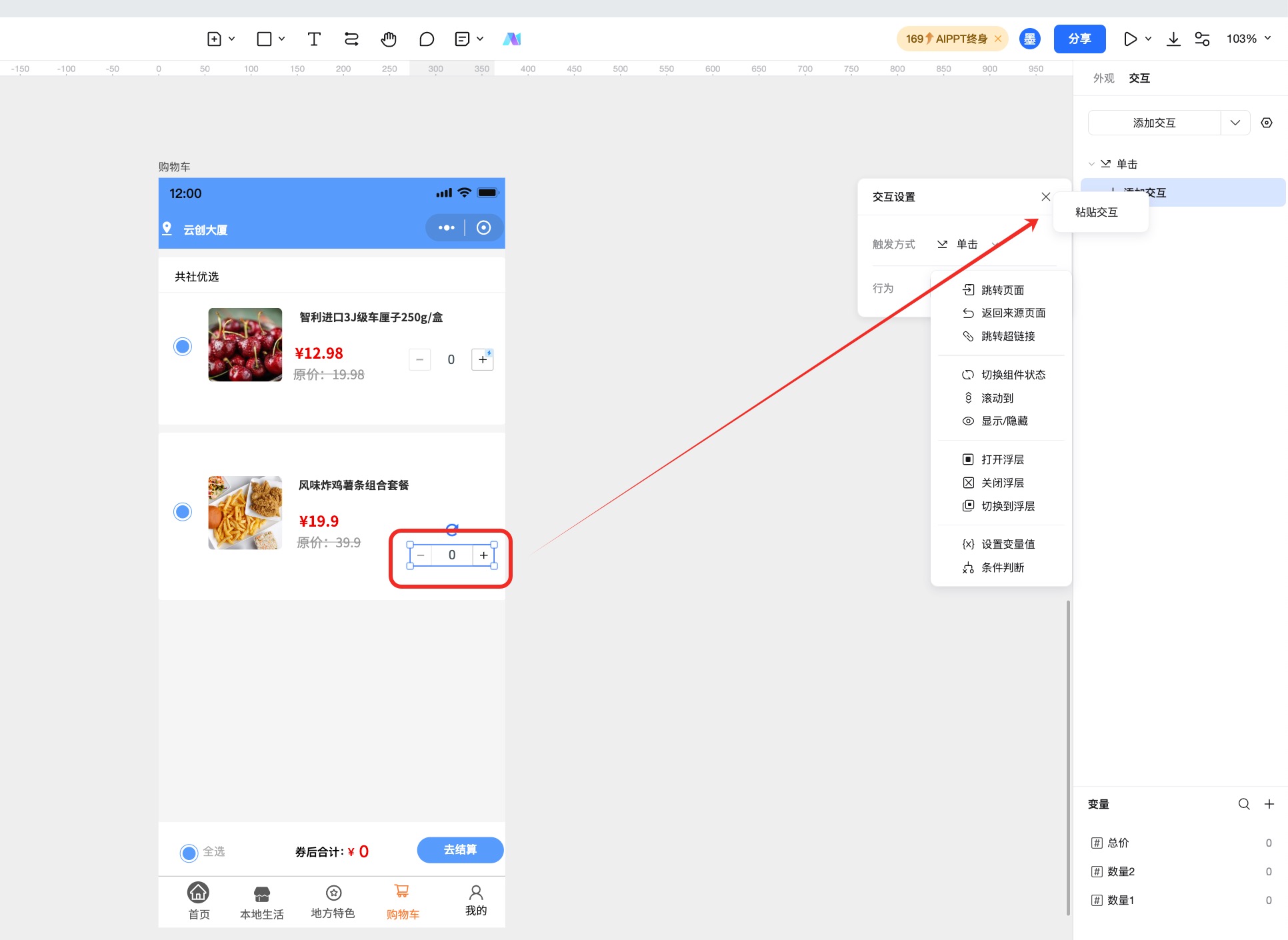Select the 数量1 variable row
Viewport: 1288px width, 940px height.
[x=1181, y=900]
